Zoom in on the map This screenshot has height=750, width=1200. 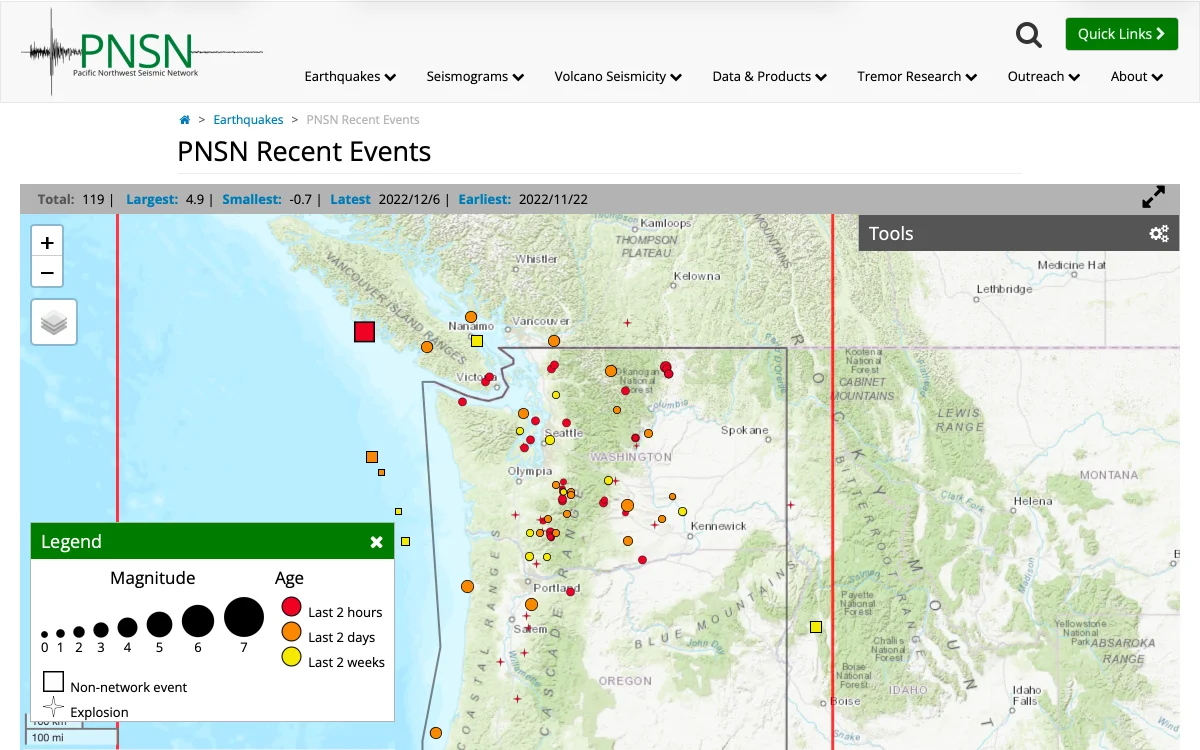point(47,241)
